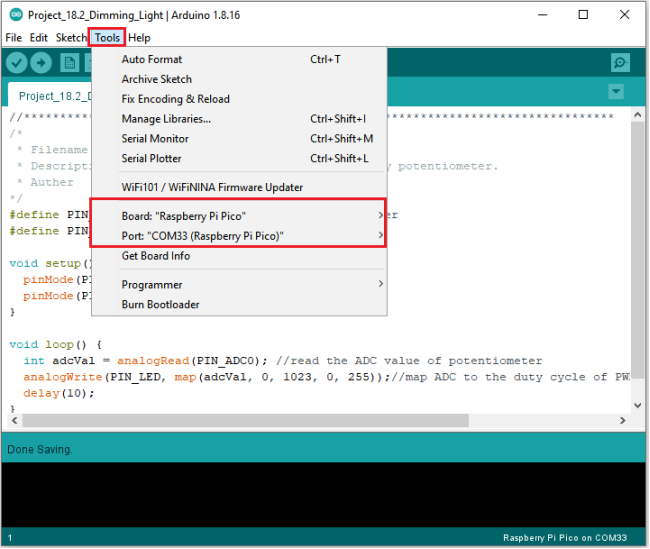Screen dimensions: 650x549
Task: Open the File menu
Action: tap(14, 38)
